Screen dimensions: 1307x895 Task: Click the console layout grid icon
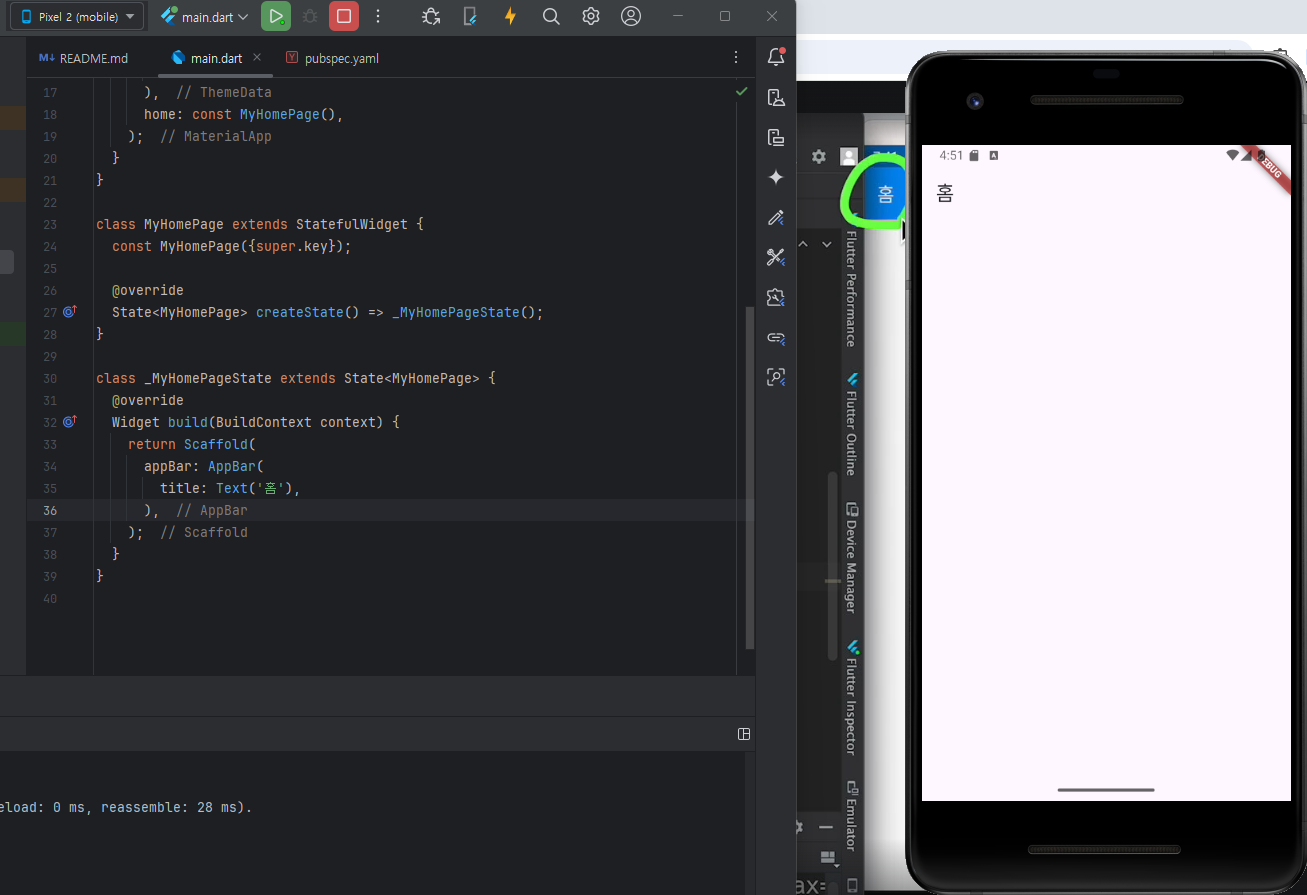(x=744, y=734)
